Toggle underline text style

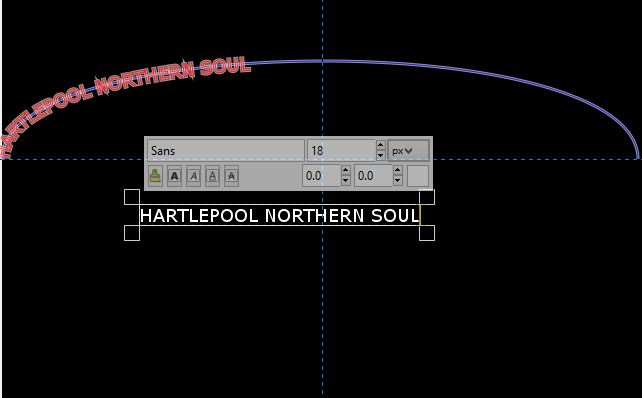pyautogui.click(x=212, y=176)
